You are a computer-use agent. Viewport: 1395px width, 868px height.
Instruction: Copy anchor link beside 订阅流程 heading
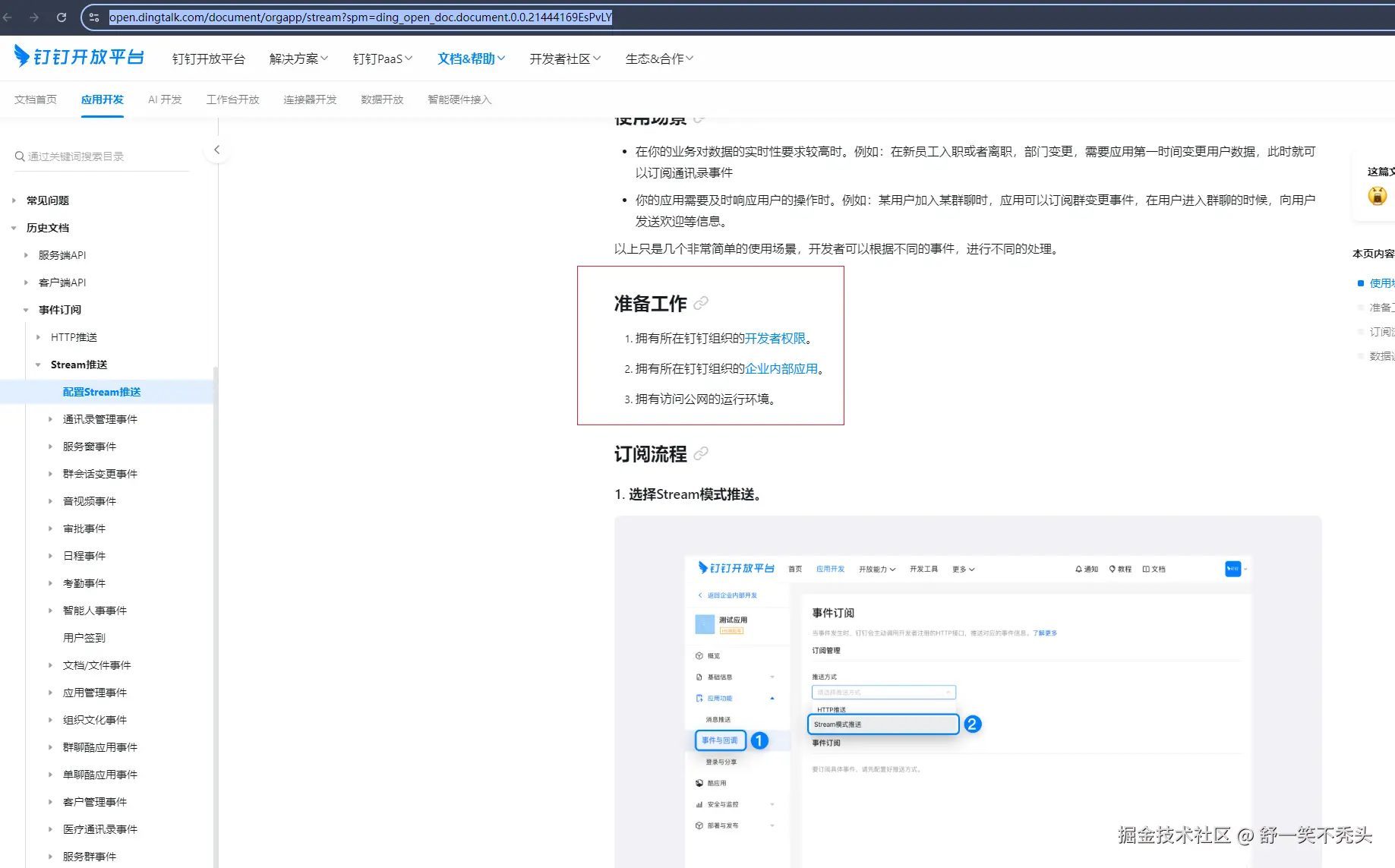coord(701,453)
